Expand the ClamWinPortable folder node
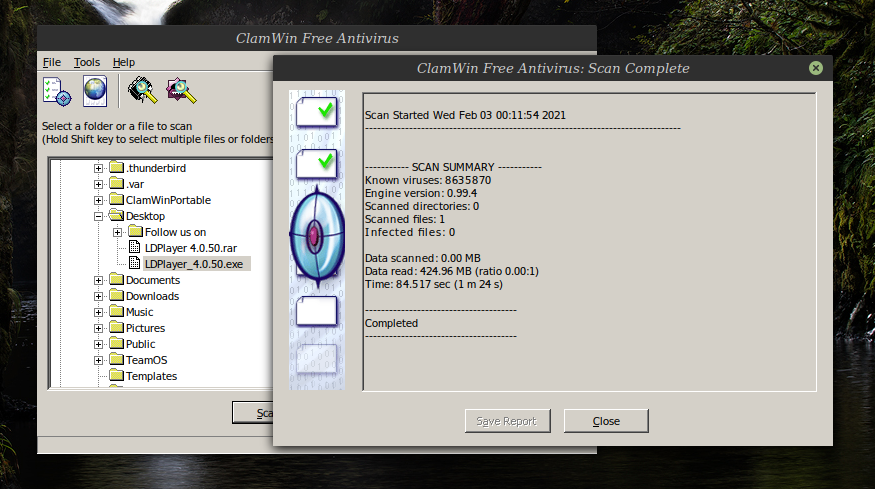 (98, 200)
